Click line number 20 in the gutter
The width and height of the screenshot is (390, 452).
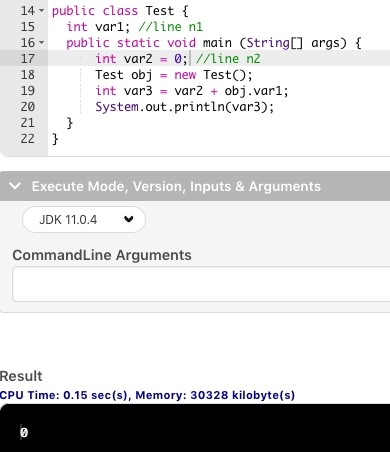tap(28, 107)
